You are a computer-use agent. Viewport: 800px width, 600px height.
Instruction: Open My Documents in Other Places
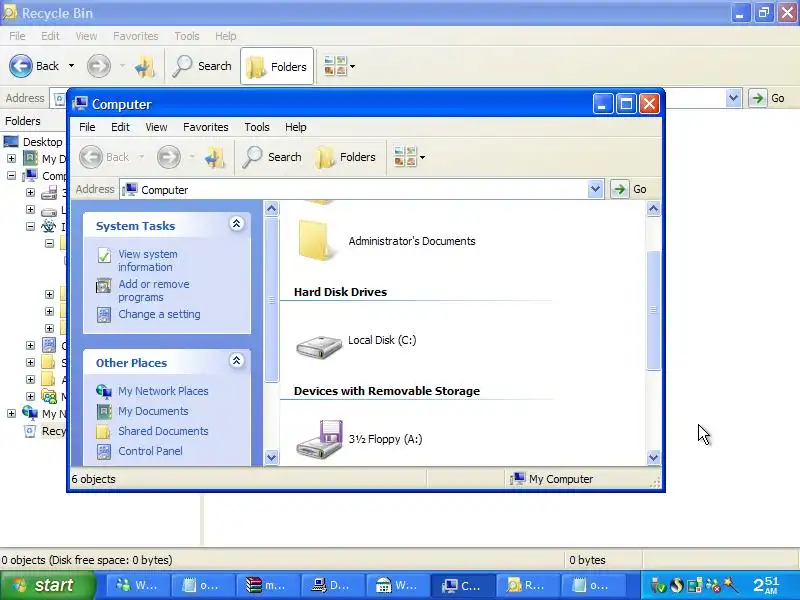click(153, 411)
